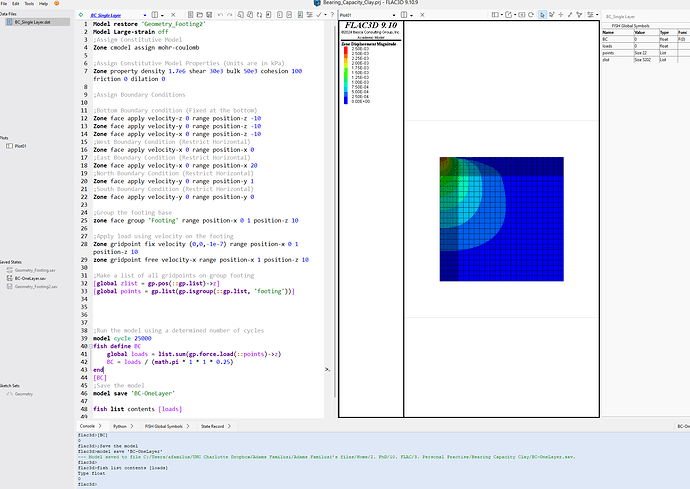
Task: Open the dropdown beside the plot panel view icon
Action: (502, 15)
